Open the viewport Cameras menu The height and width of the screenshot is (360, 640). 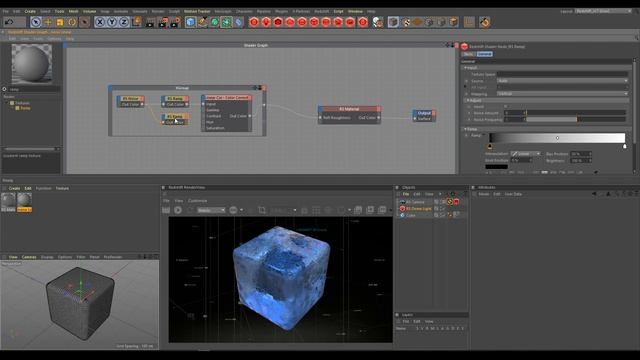click(x=29, y=257)
